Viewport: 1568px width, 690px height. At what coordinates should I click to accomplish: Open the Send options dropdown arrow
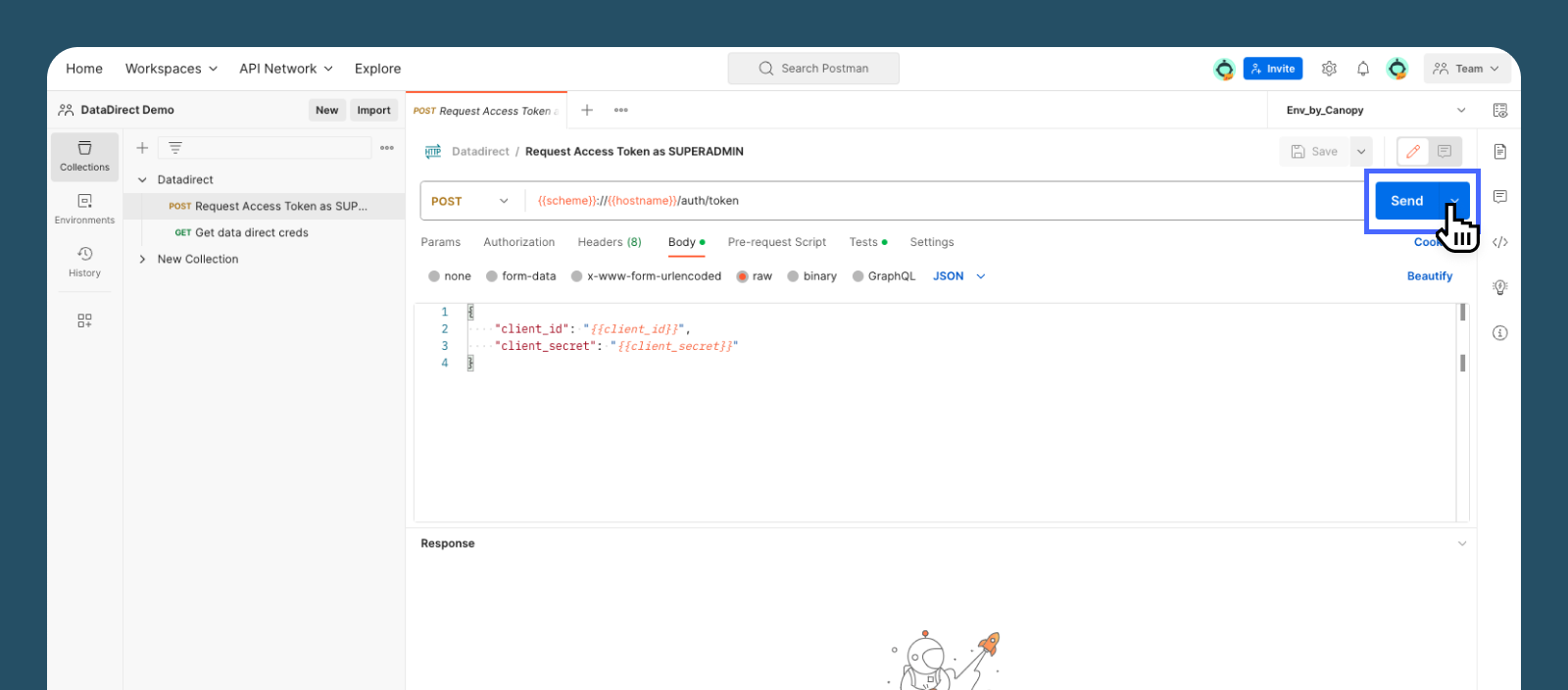tap(1455, 201)
